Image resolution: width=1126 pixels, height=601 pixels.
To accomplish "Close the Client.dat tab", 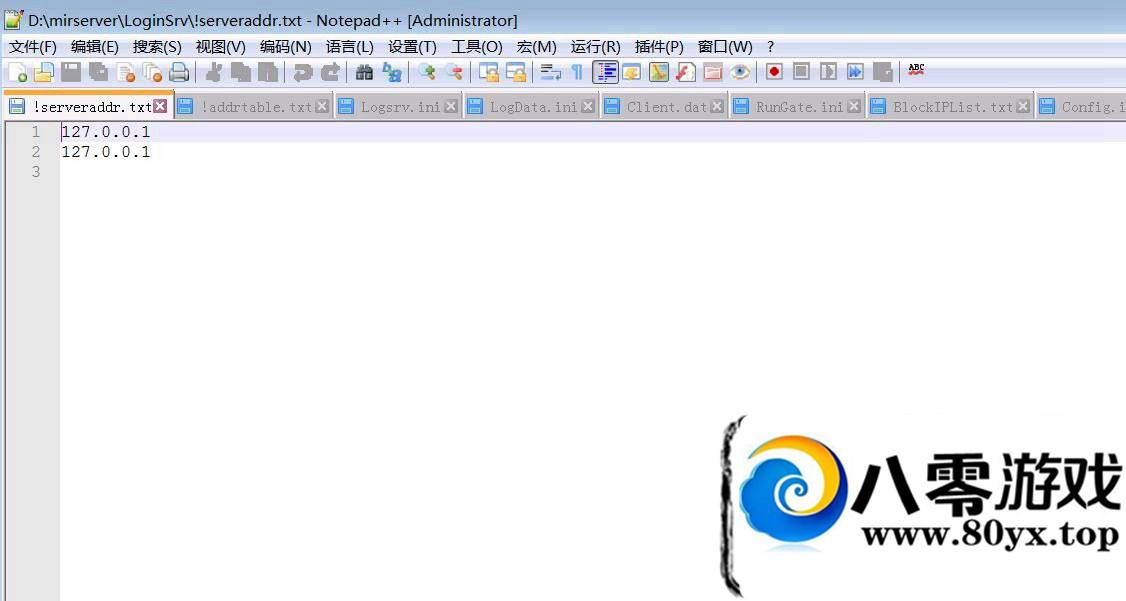I will coord(717,106).
